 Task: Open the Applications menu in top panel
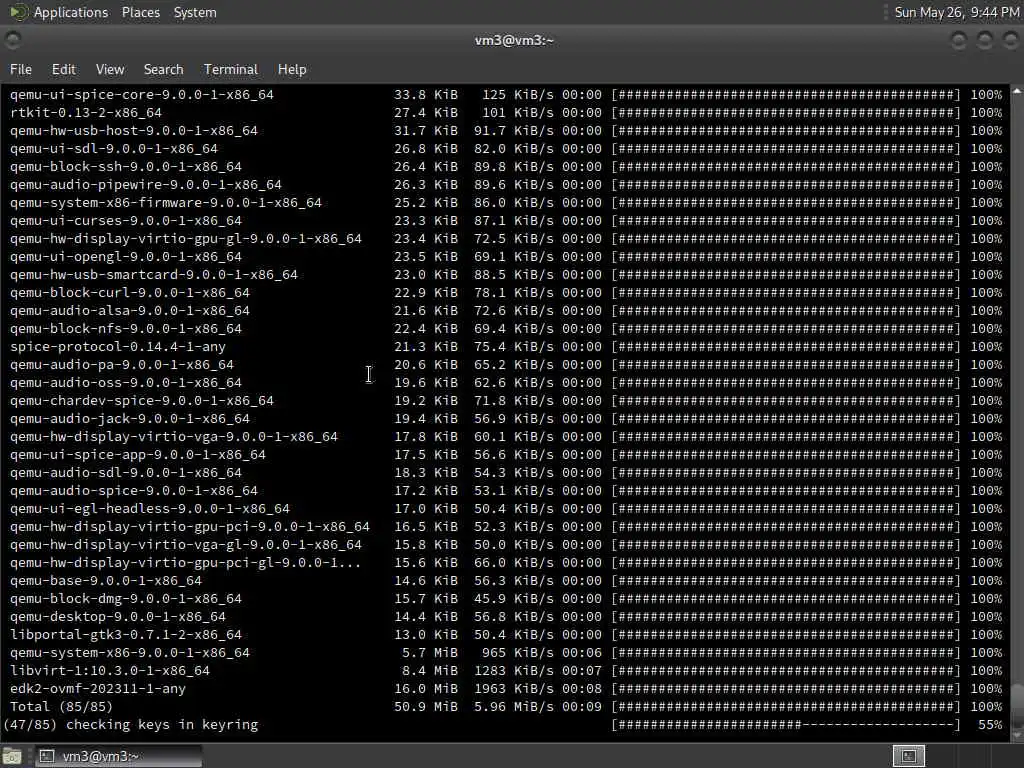tap(71, 12)
